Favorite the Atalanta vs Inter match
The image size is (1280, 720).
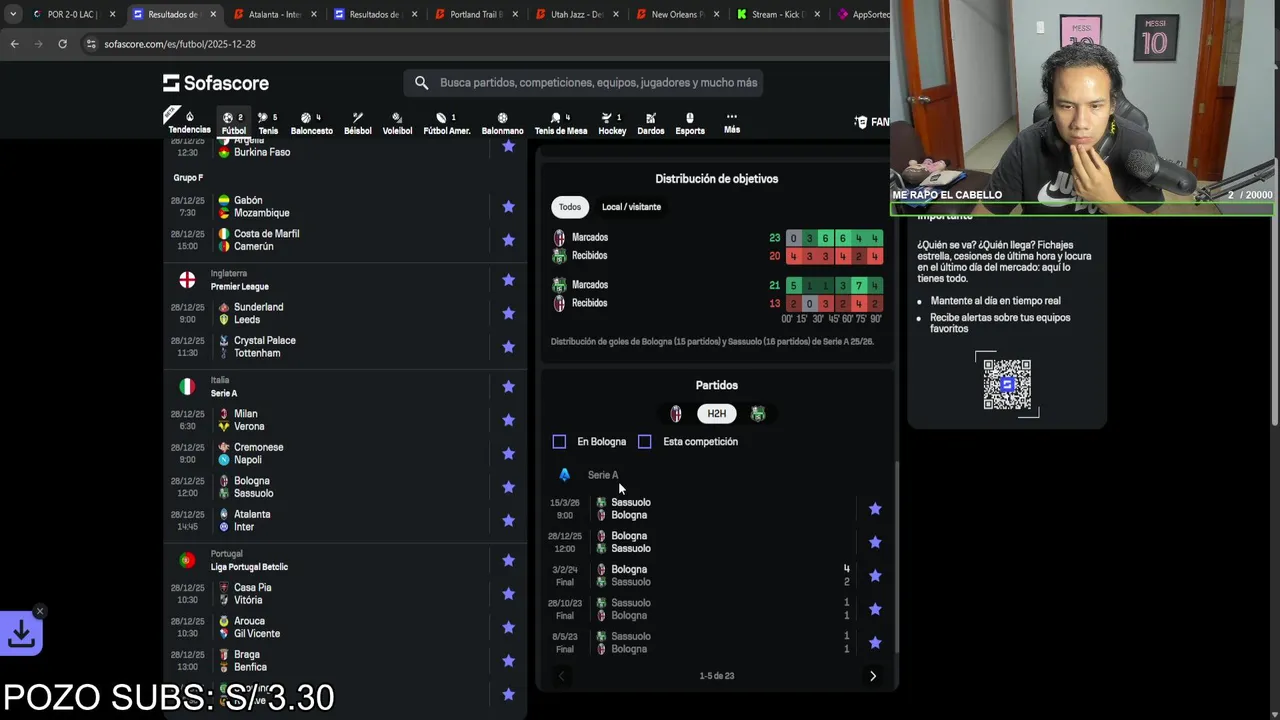[x=508, y=521]
